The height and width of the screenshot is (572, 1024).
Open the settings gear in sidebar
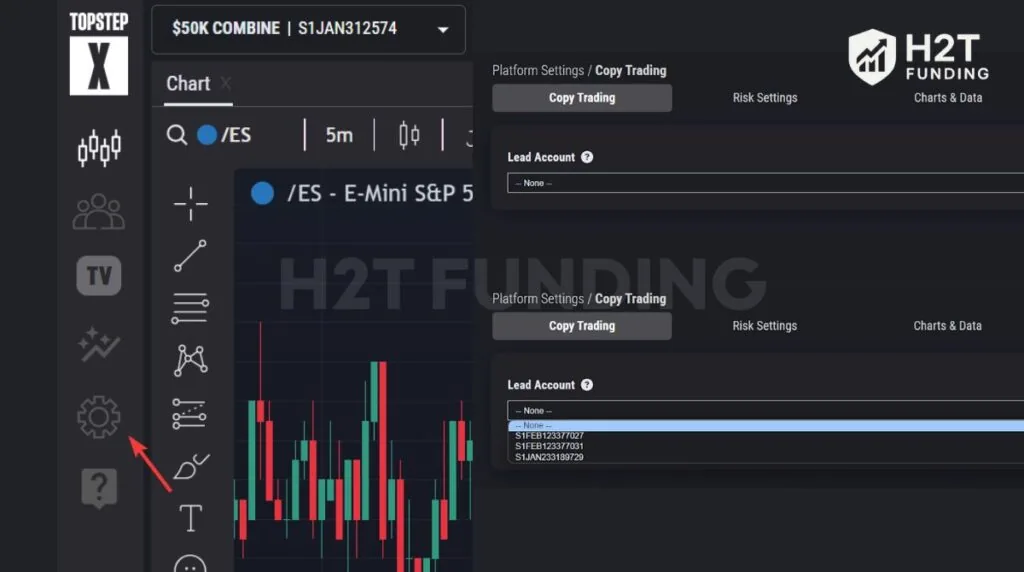[99, 417]
